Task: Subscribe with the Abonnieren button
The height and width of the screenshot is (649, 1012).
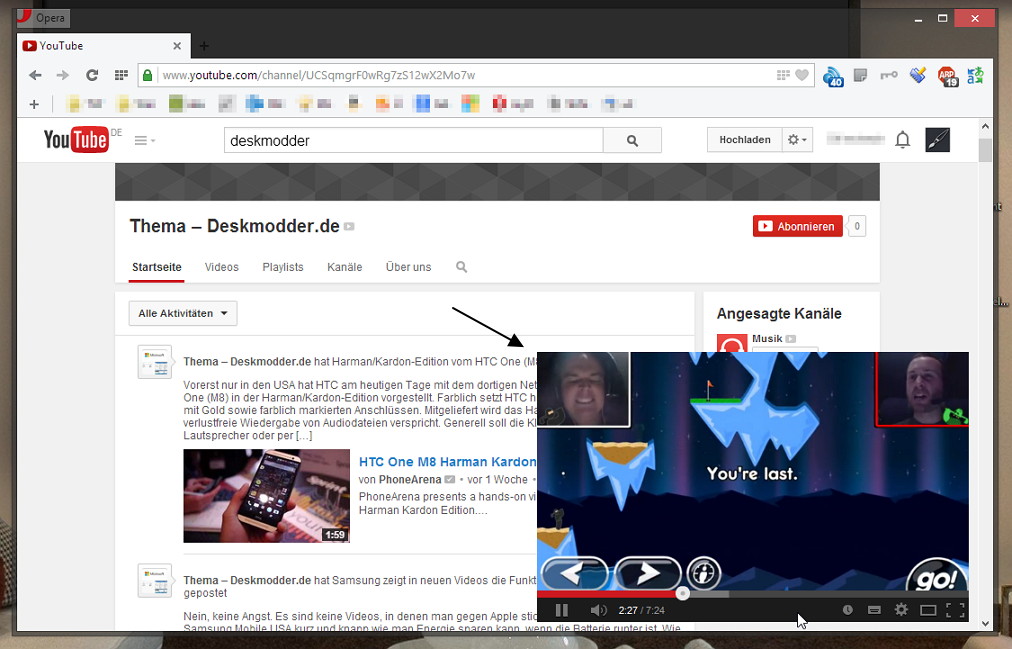Action: click(798, 226)
